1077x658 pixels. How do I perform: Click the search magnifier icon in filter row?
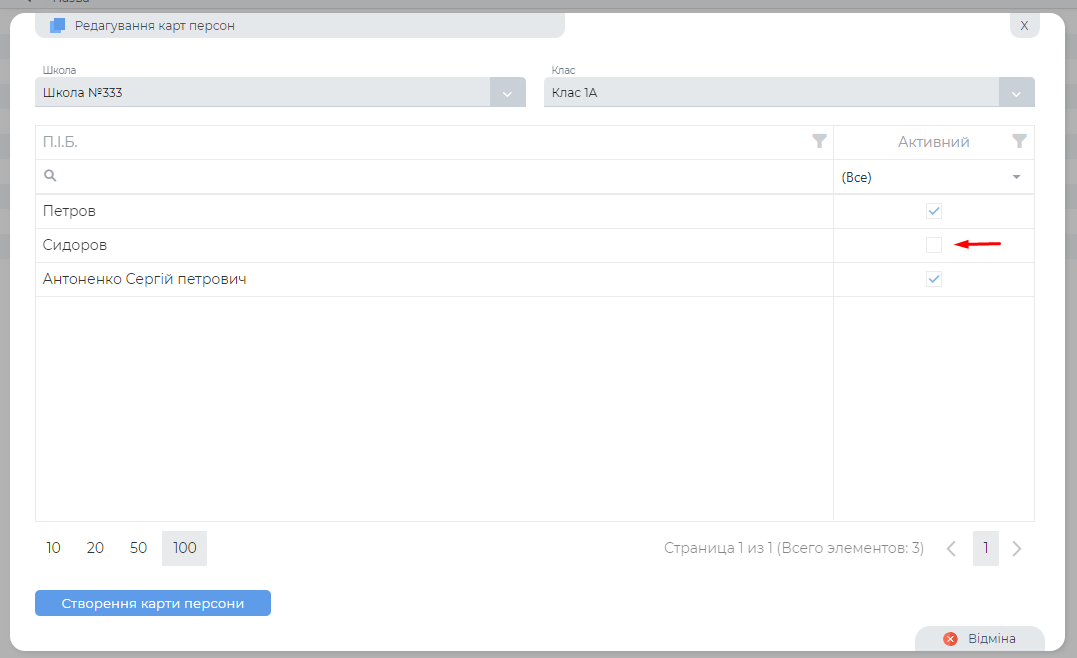click(50, 176)
